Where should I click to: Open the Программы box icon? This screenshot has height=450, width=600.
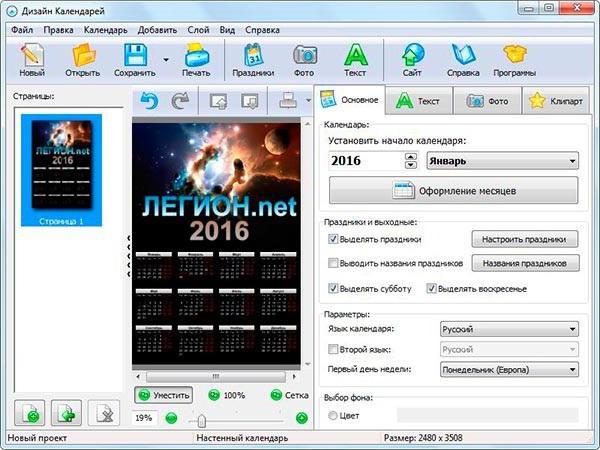514,60
